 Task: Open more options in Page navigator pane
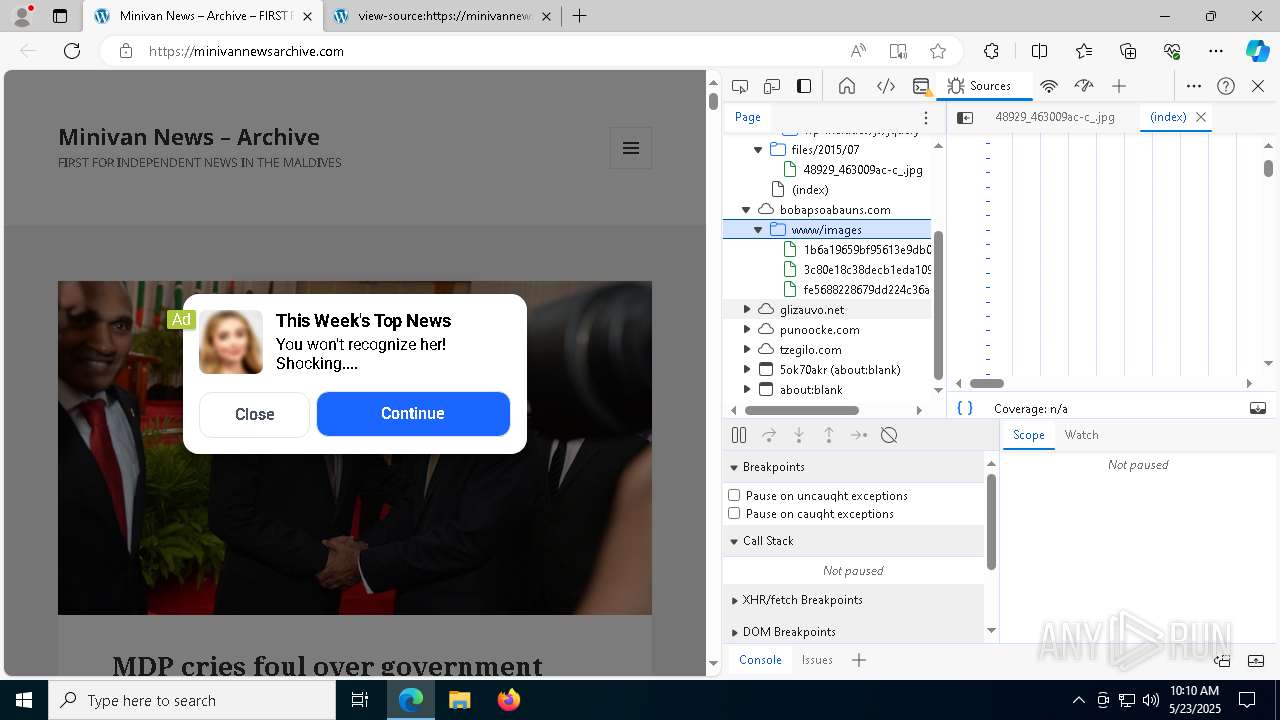tap(926, 117)
